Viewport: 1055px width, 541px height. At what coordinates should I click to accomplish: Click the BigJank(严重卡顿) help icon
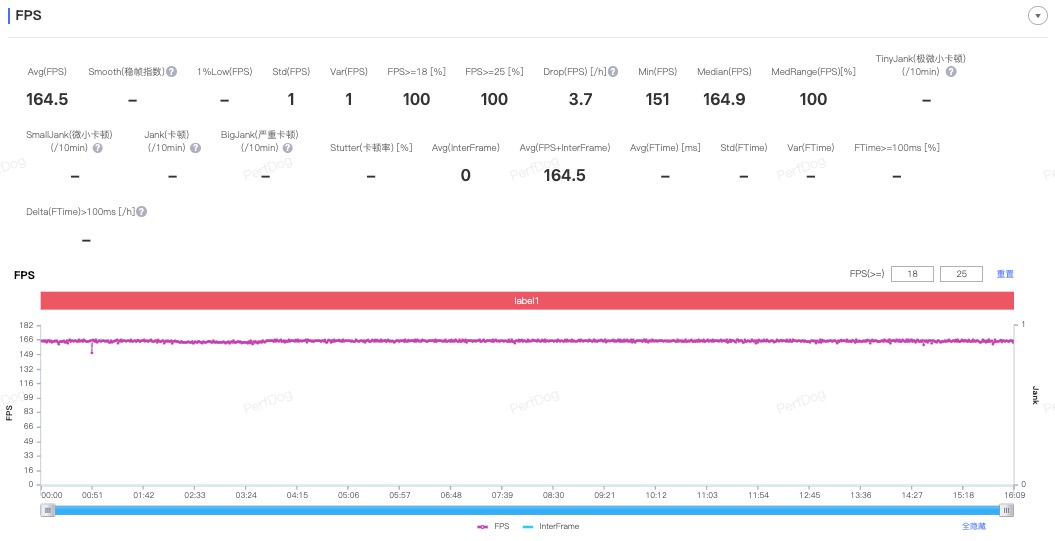(x=288, y=148)
